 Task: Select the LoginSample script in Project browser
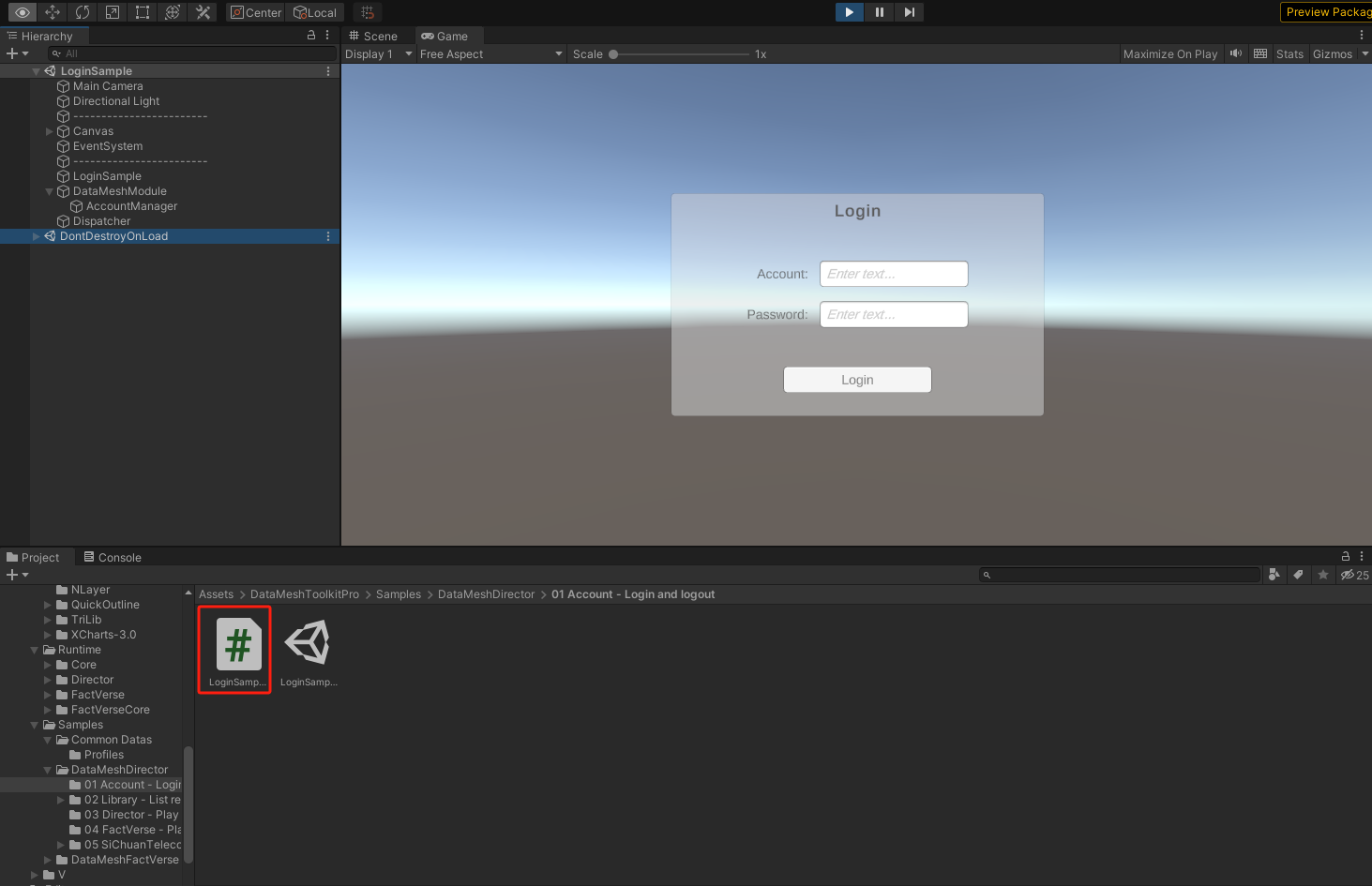pyautogui.click(x=234, y=647)
